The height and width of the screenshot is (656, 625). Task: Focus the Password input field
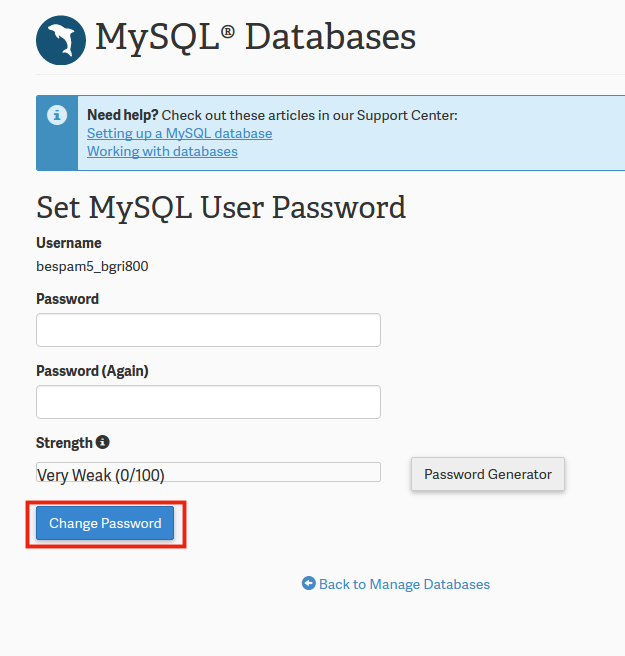(208, 330)
